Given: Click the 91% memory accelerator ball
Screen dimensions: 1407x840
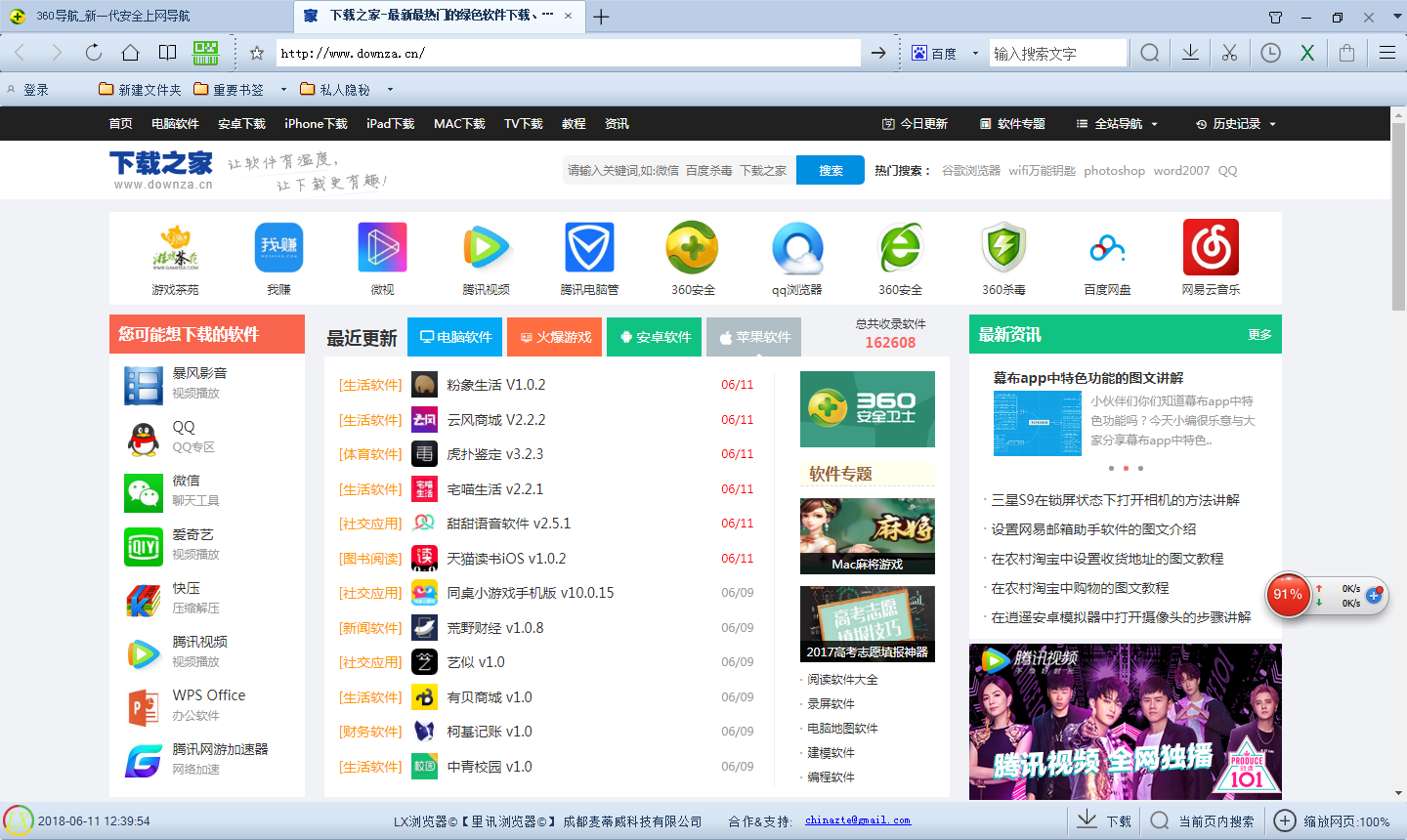Looking at the screenshot, I should pyautogui.click(x=1288, y=594).
